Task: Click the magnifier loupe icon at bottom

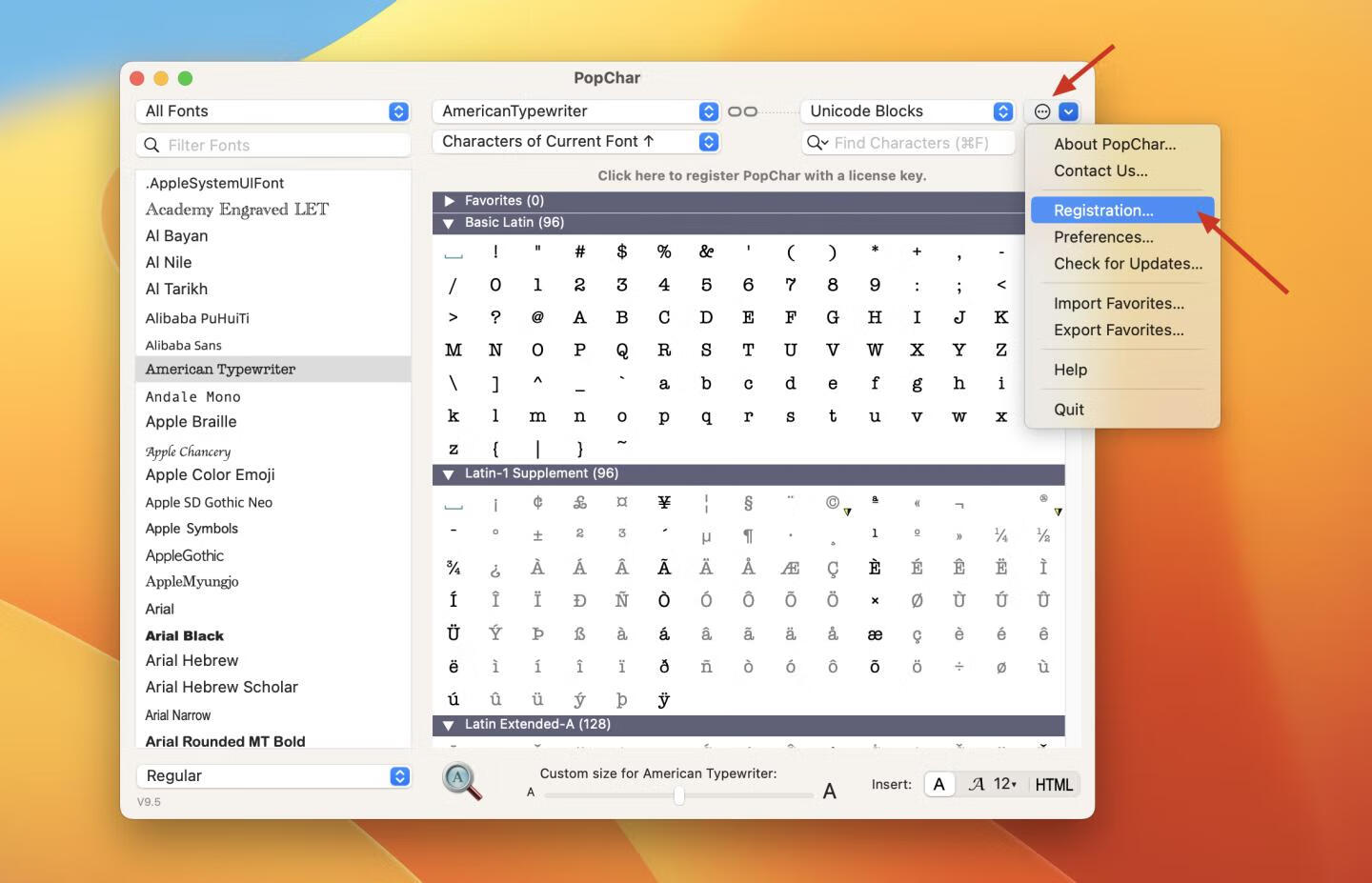Action: (x=462, y=781)
